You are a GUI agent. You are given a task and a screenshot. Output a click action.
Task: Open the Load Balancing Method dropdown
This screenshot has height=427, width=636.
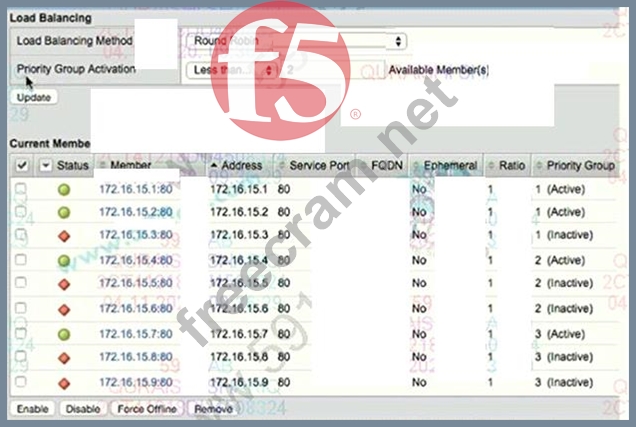point(297,41)
